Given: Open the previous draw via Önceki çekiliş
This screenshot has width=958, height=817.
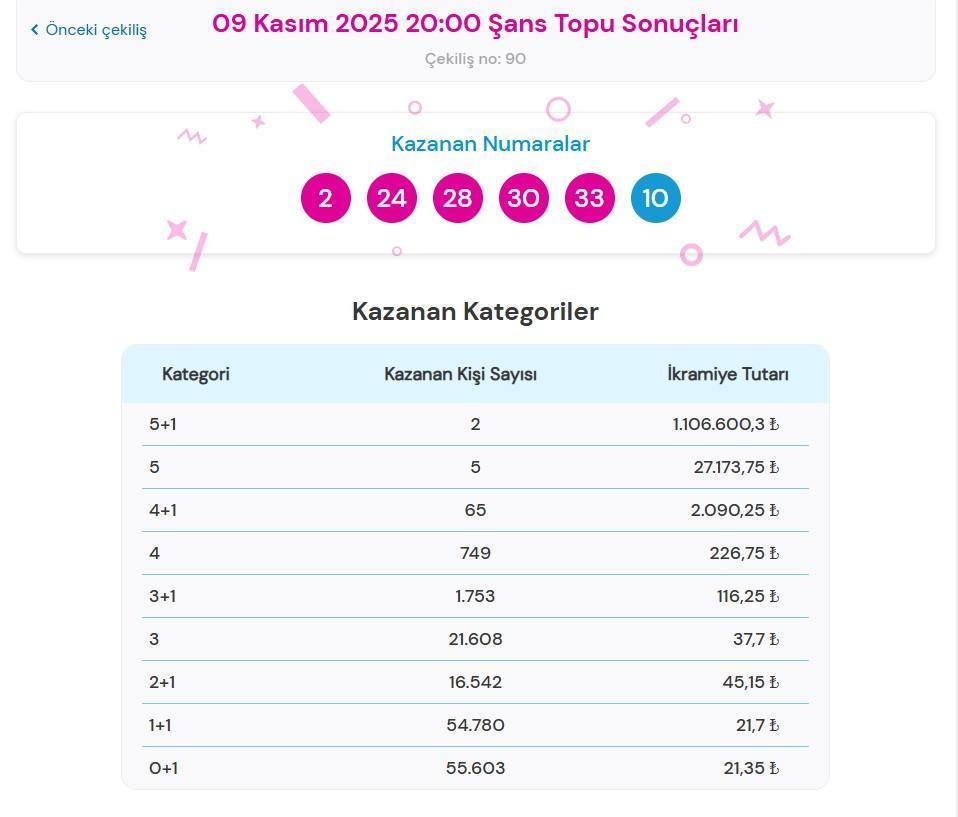Looking at the screenshot, I should pyautogui.click(x=95, y=30).
